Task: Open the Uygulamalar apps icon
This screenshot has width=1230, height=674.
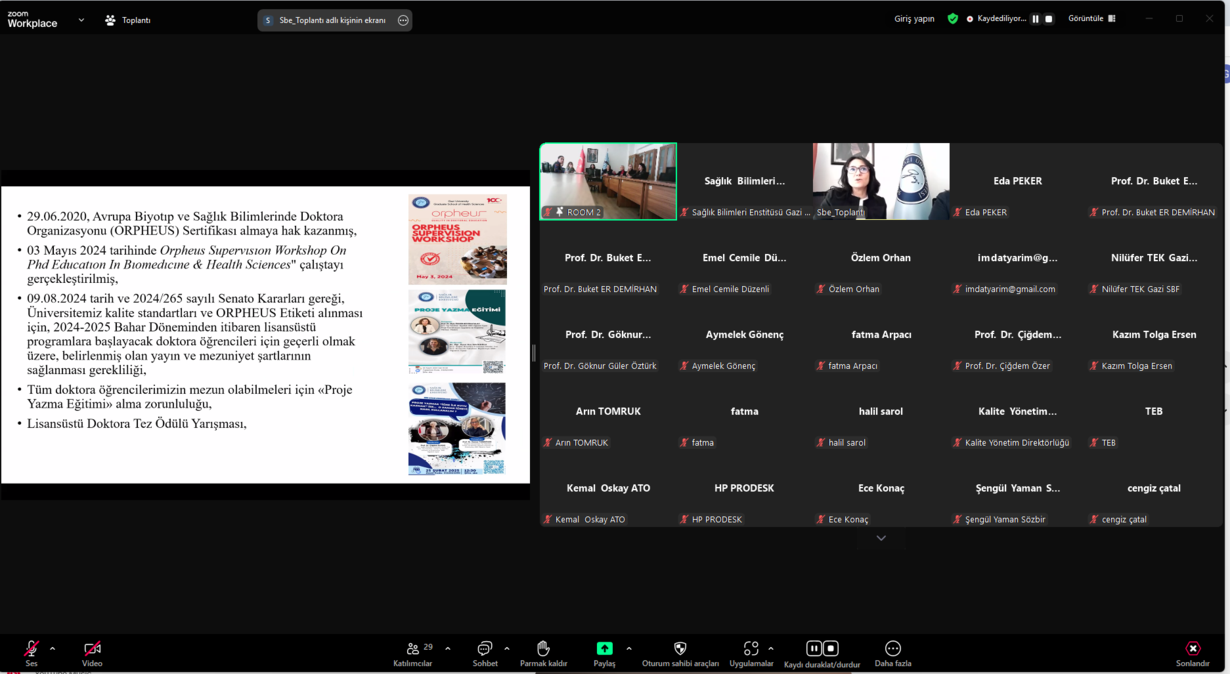Action: click(750, 650)
